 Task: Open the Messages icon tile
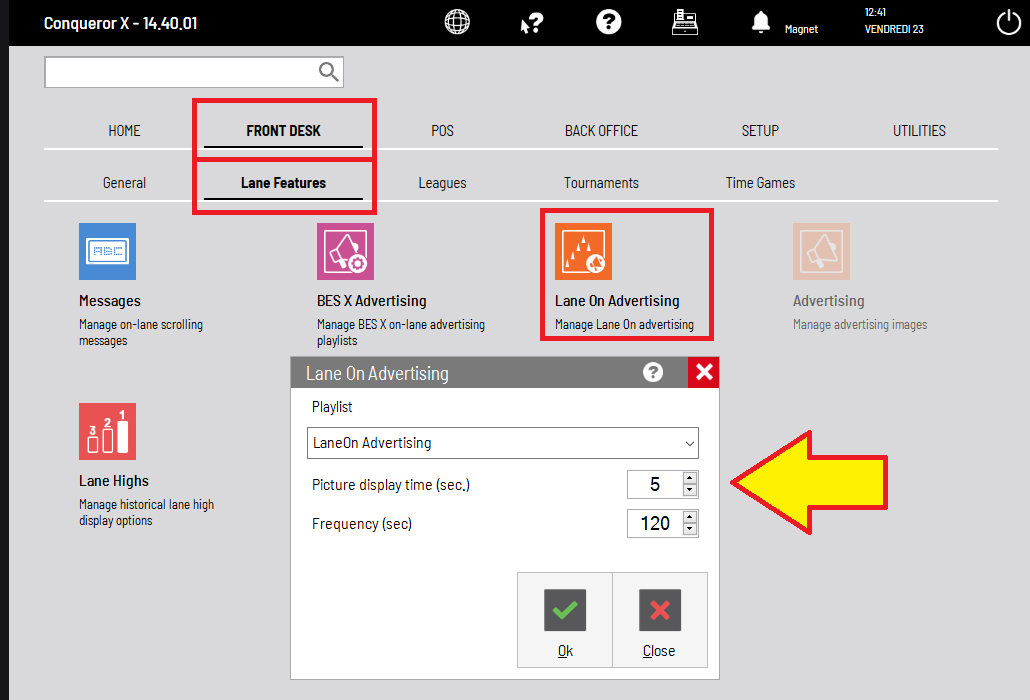click(x=108, y=252)
